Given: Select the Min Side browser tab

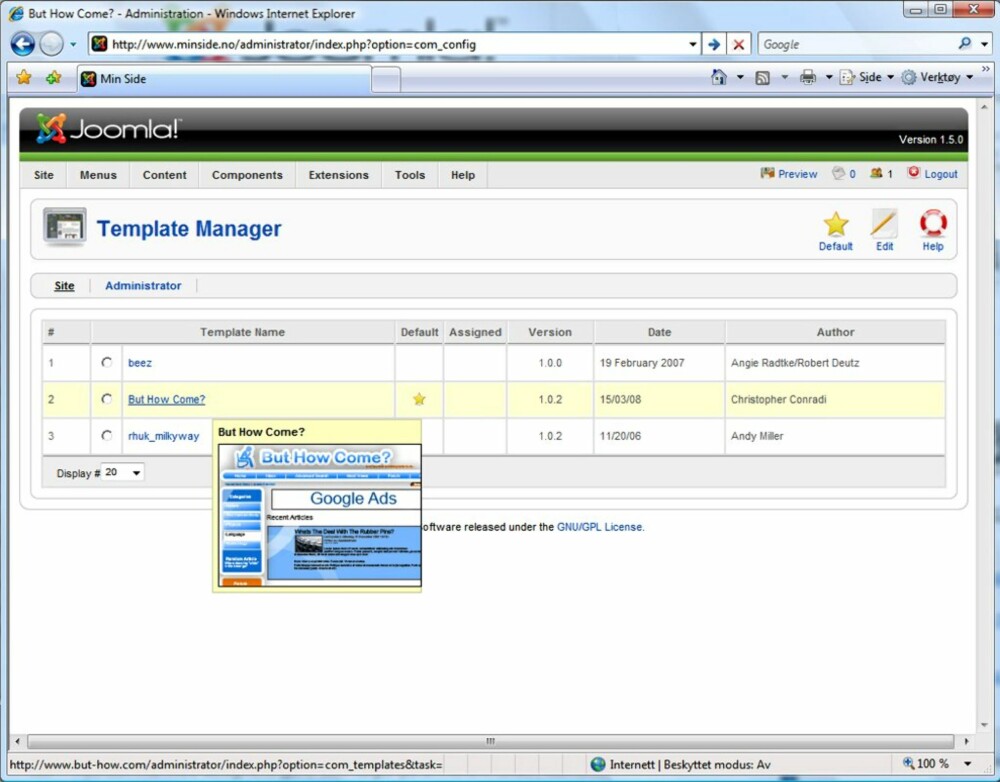Looking at the screenshot, I should (223, 78).
